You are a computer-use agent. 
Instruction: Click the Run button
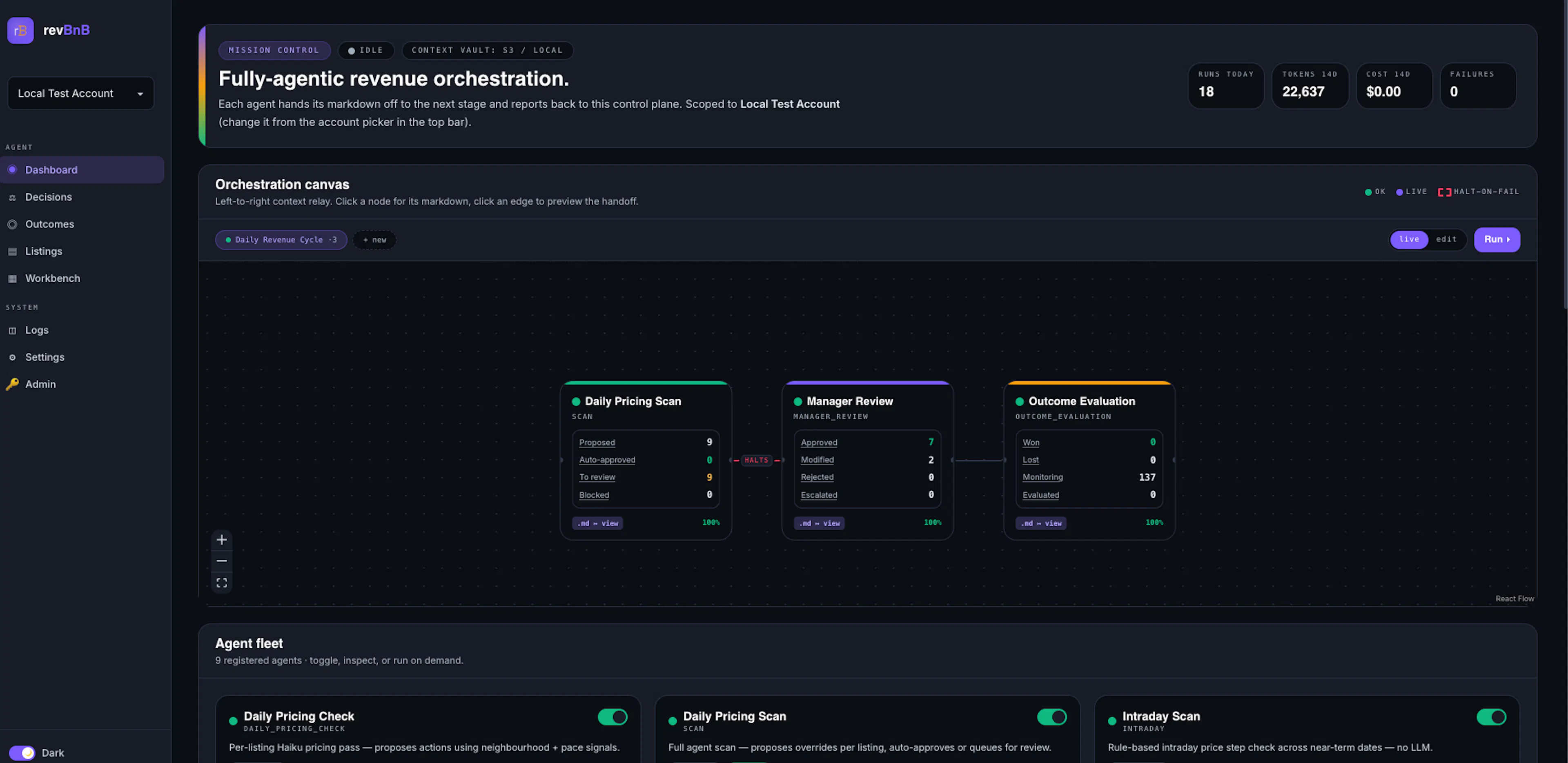click(1497, 240)
